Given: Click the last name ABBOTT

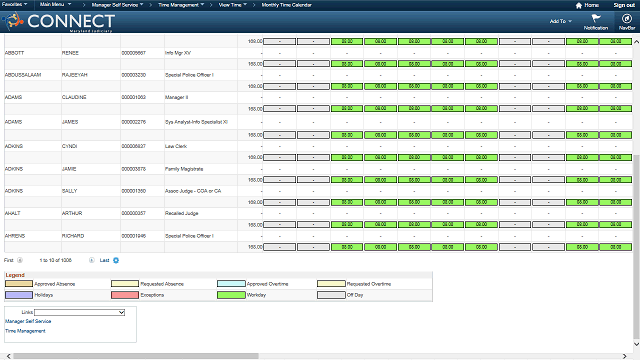Looking at the screenshot, I should pyautogui.click(x=14, y=53).
